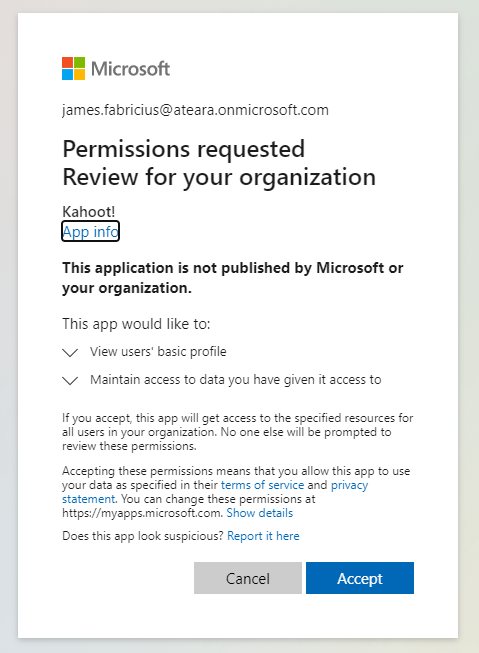Expand the Maintain access to data chevron
The width and height of the screenshot is (479, 653).
click(70, 381)
